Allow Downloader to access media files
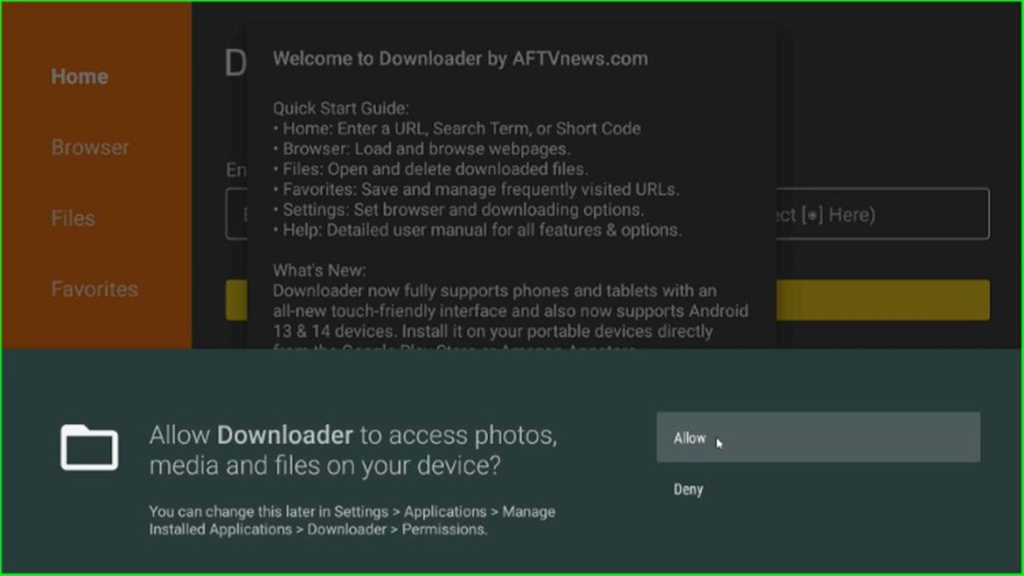The image size is (1024, 576). pyautogui.click(x=818, y=438)
